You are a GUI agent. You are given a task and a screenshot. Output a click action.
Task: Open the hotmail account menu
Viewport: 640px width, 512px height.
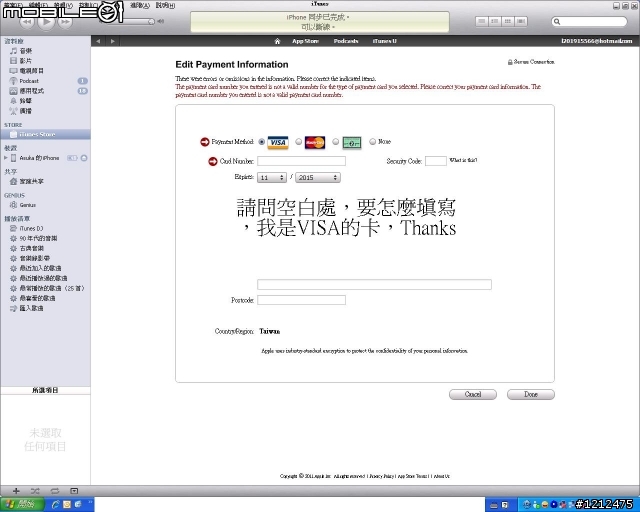point(597,41)
